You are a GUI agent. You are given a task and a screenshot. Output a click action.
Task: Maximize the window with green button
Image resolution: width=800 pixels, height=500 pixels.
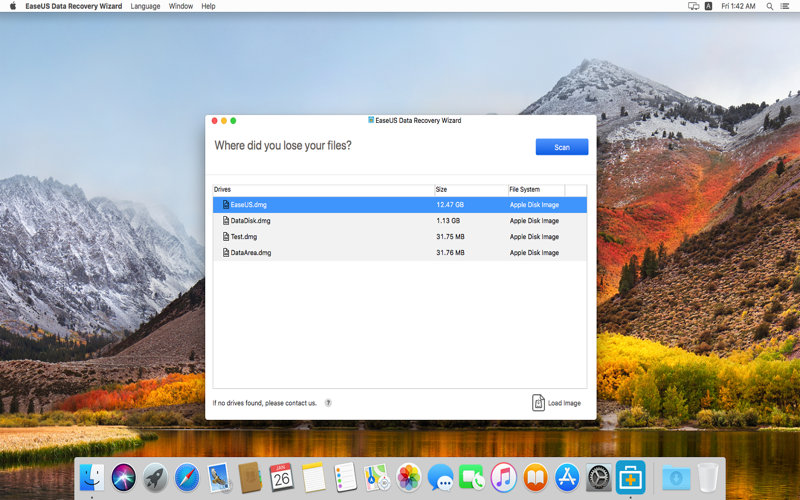click(233, 121)
